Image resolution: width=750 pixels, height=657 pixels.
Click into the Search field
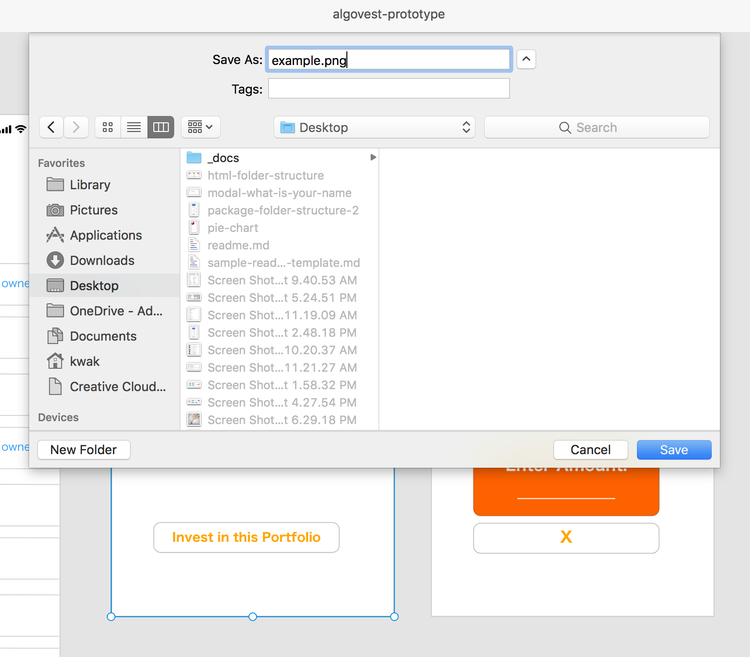596,128
